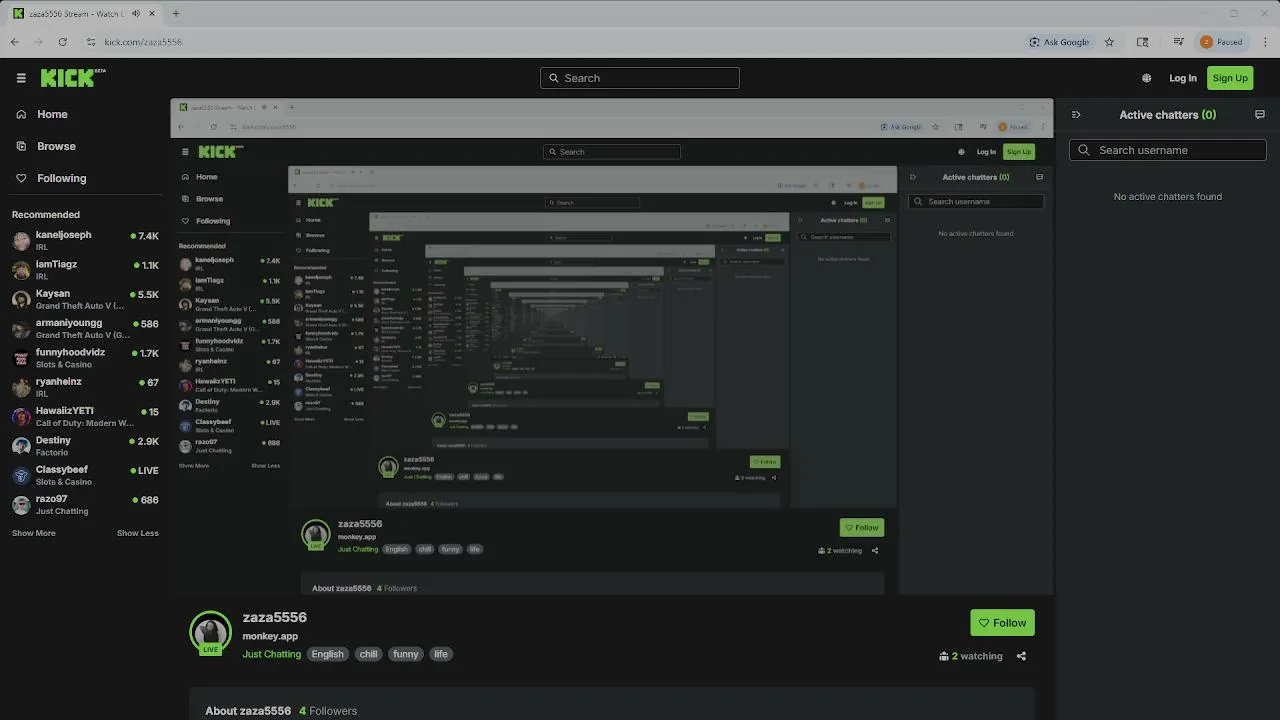This screenshot has height=720, width=1280.
Task: Open iamTiagz's recommended channel
Action: click(85, 270)
